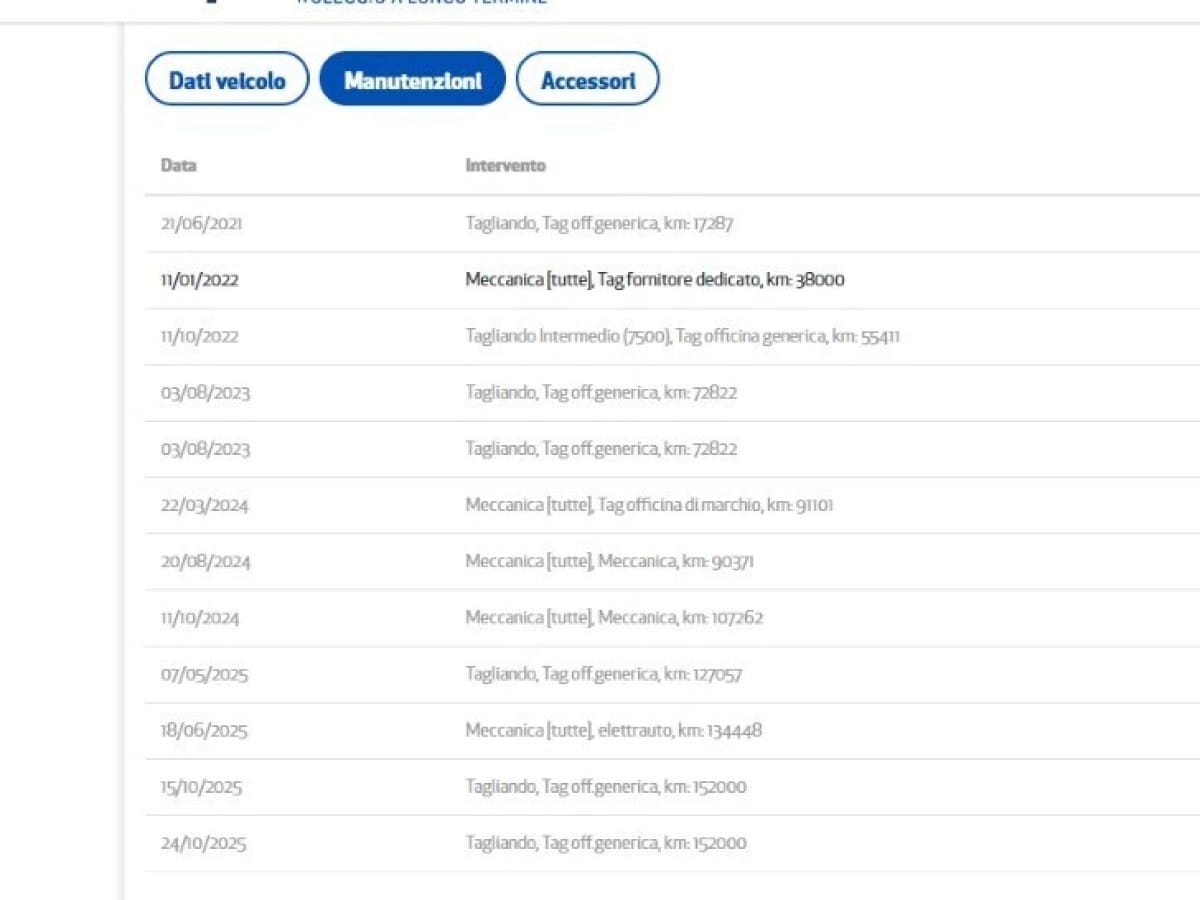Open the Dati veicolo tab
This screenshot has height=900, width=1200.
click(227, 80)
